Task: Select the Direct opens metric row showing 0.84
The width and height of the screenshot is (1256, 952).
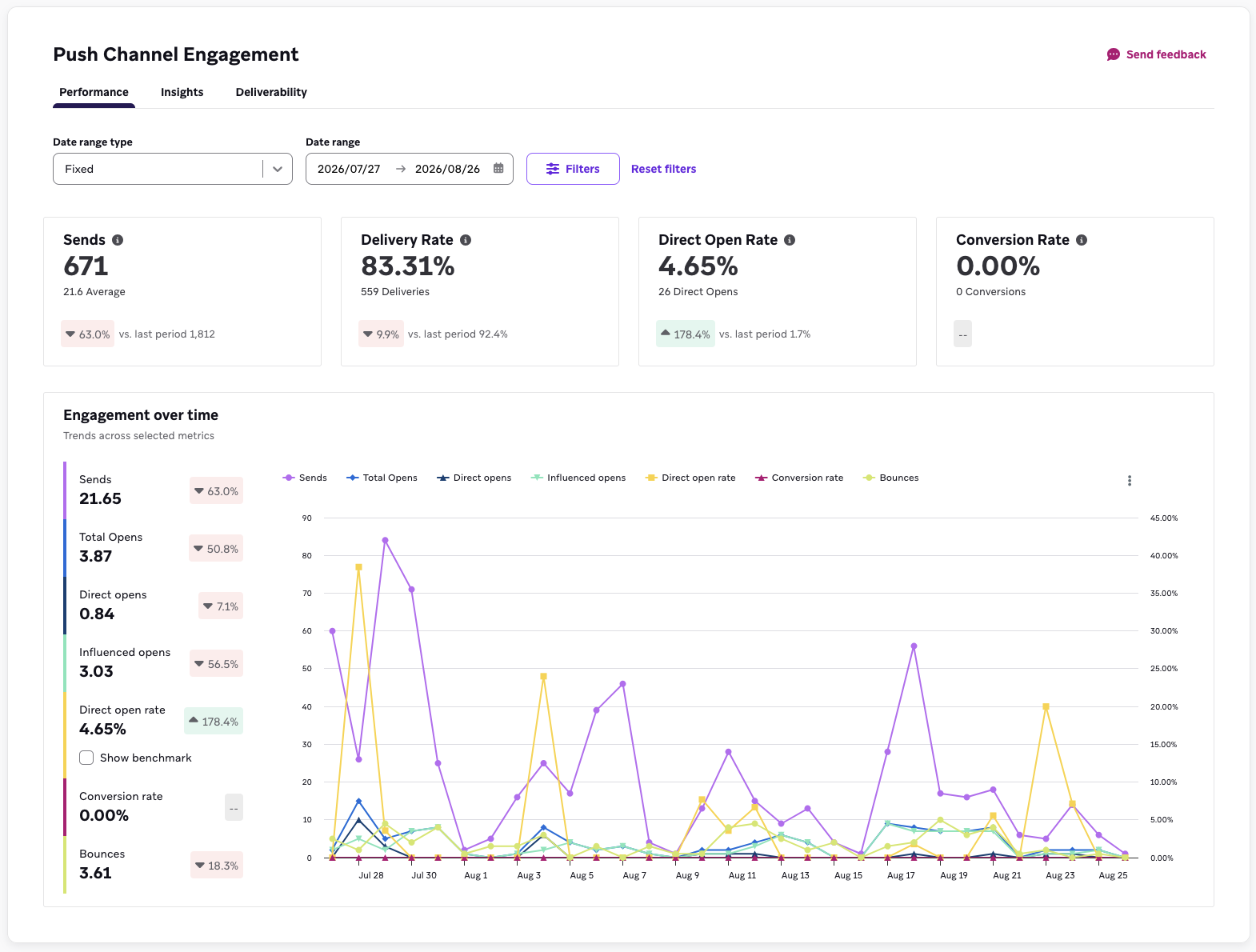Action: coord(154,606)
